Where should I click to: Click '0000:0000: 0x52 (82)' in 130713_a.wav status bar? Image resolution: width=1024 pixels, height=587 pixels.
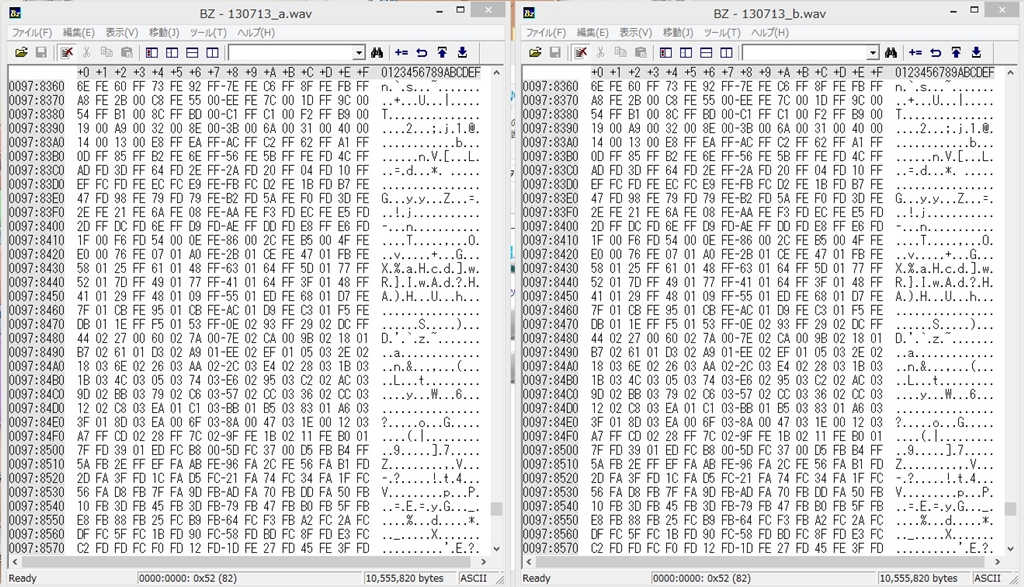pyautogui.click(x=188, y=578)
